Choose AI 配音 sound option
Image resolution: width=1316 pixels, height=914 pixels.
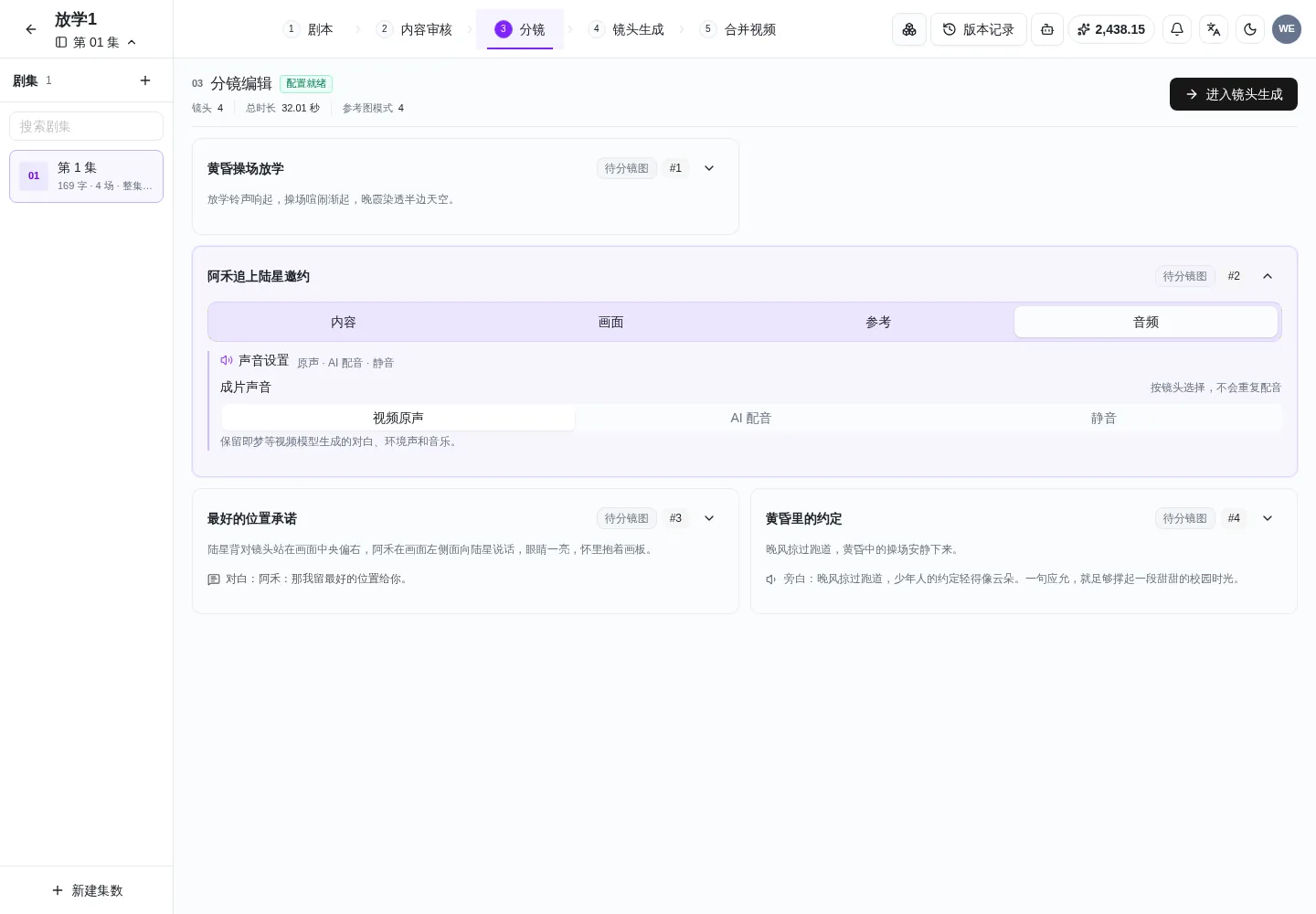(x=751, y=418)
